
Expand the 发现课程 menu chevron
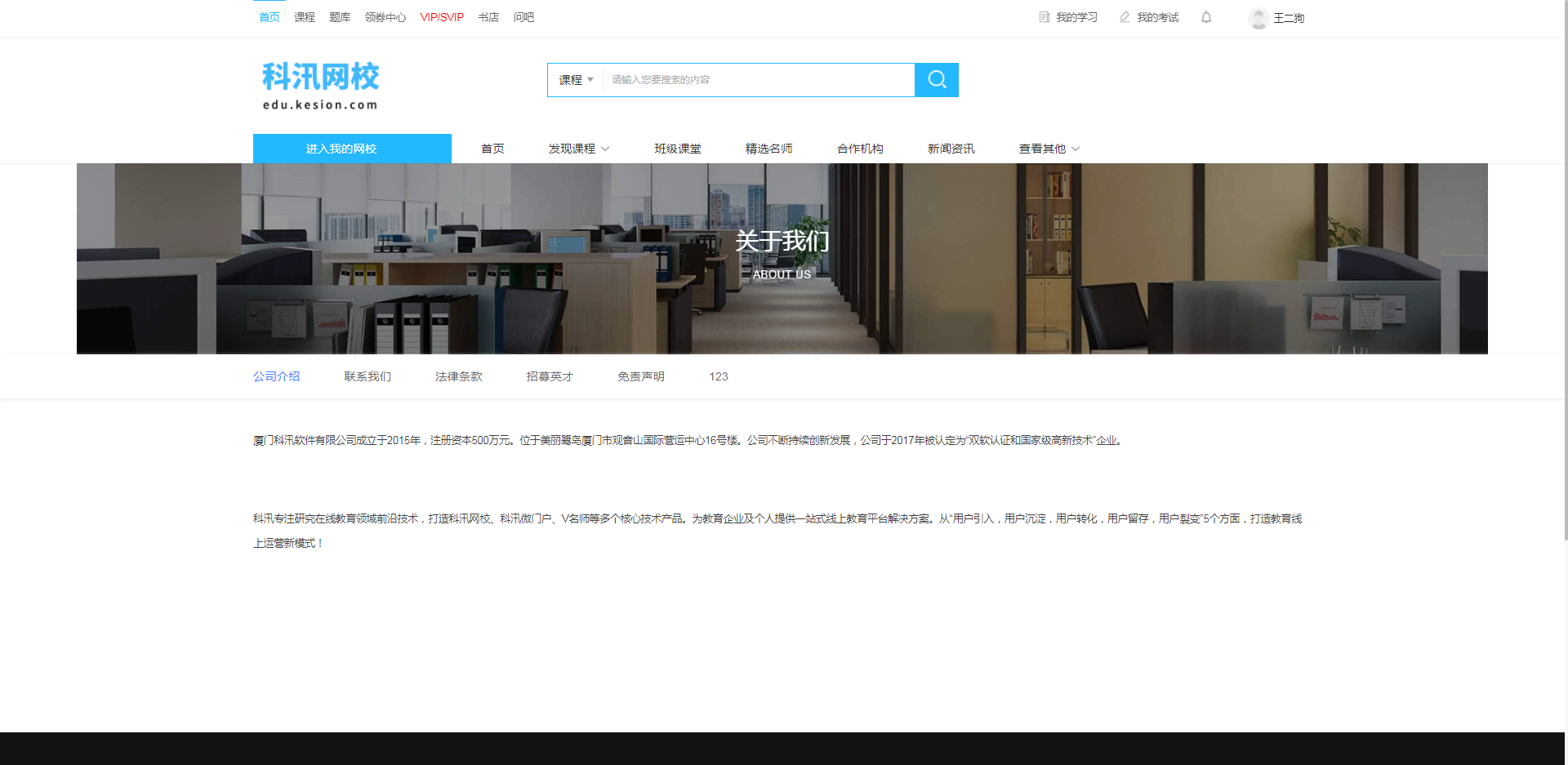click(x=605, y=149)
